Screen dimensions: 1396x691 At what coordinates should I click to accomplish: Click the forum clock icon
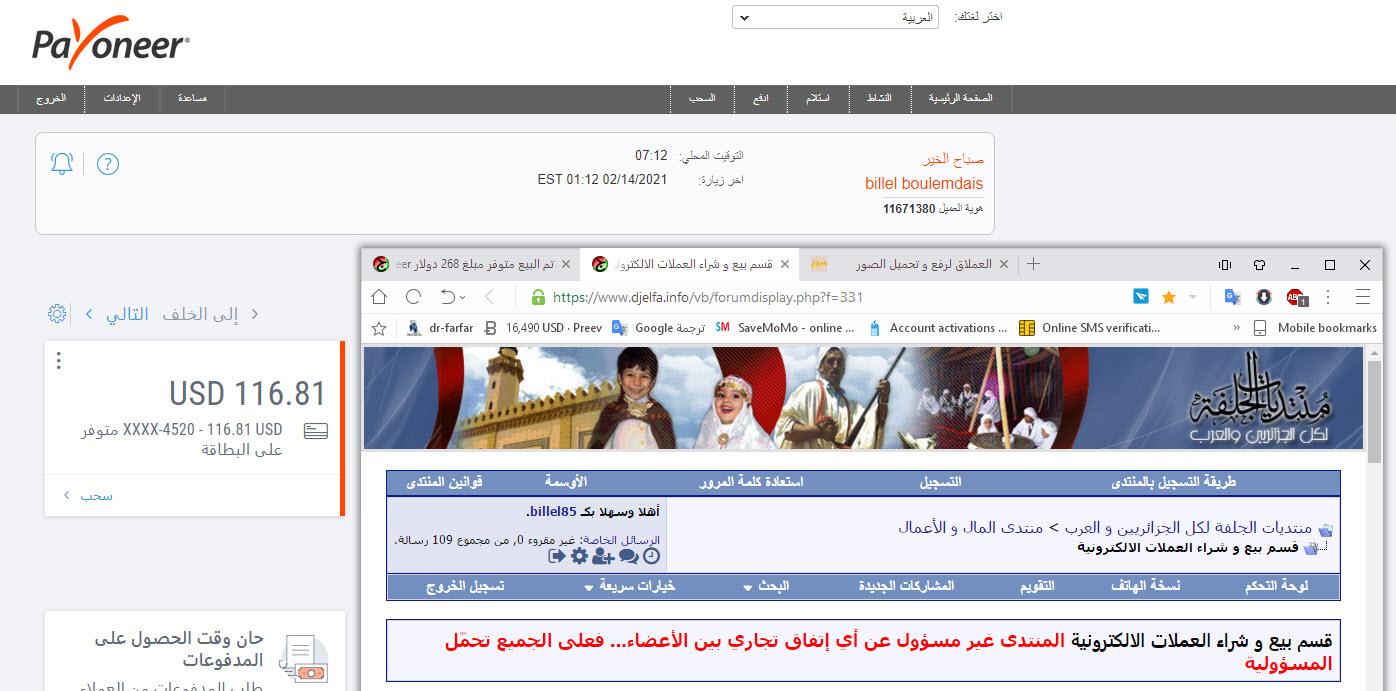tap(652, 556)
